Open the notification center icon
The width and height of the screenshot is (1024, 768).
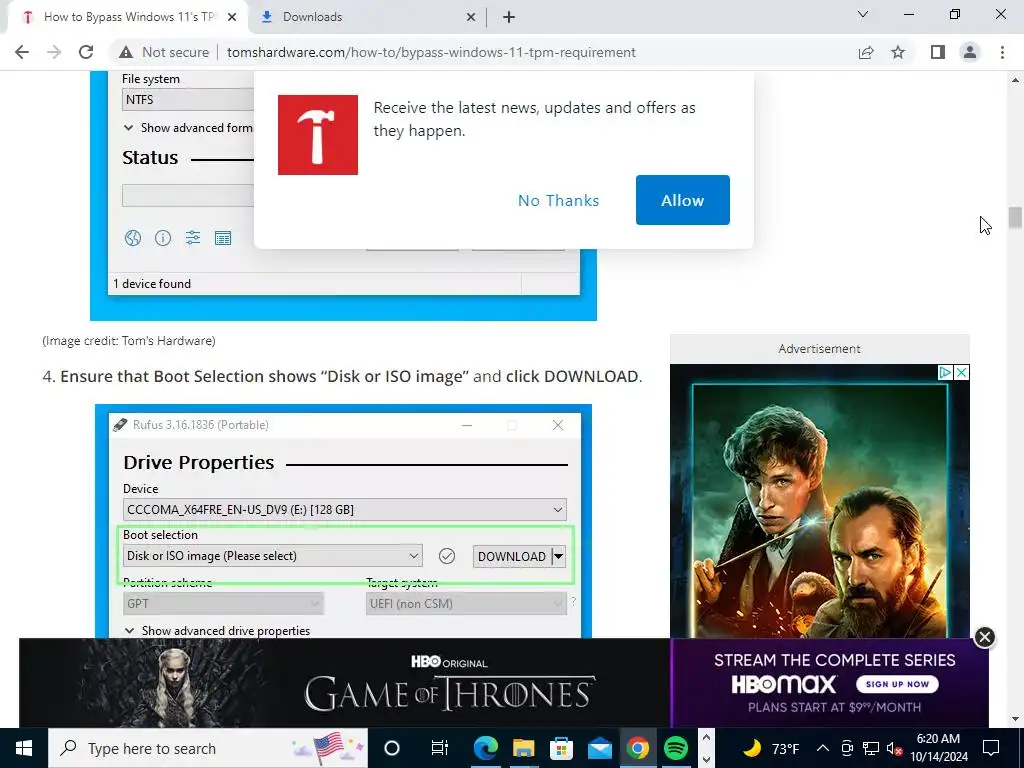991,748
